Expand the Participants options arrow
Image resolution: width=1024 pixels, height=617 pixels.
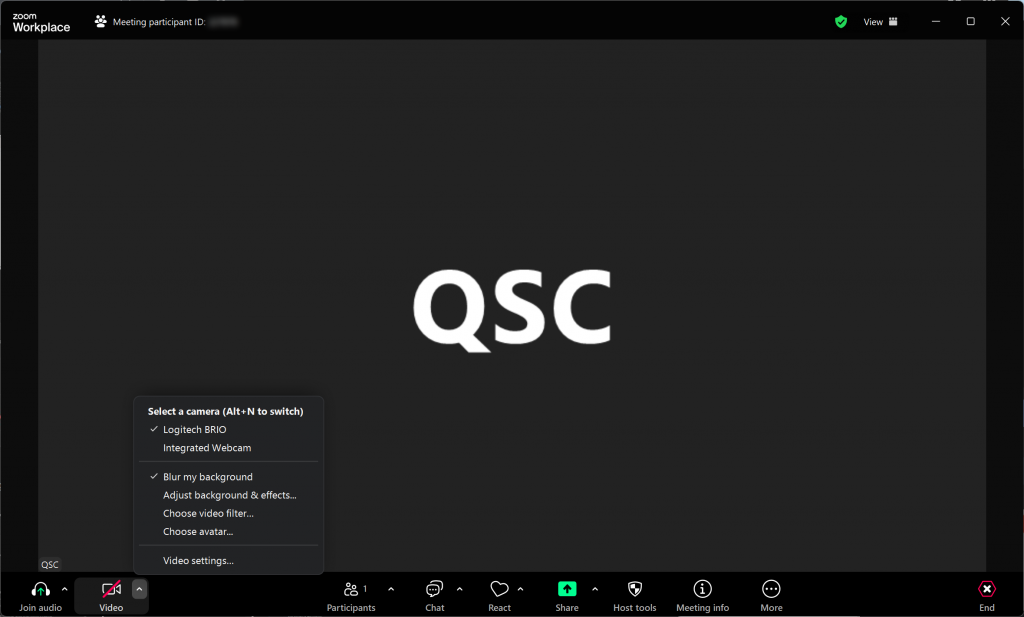391,589
